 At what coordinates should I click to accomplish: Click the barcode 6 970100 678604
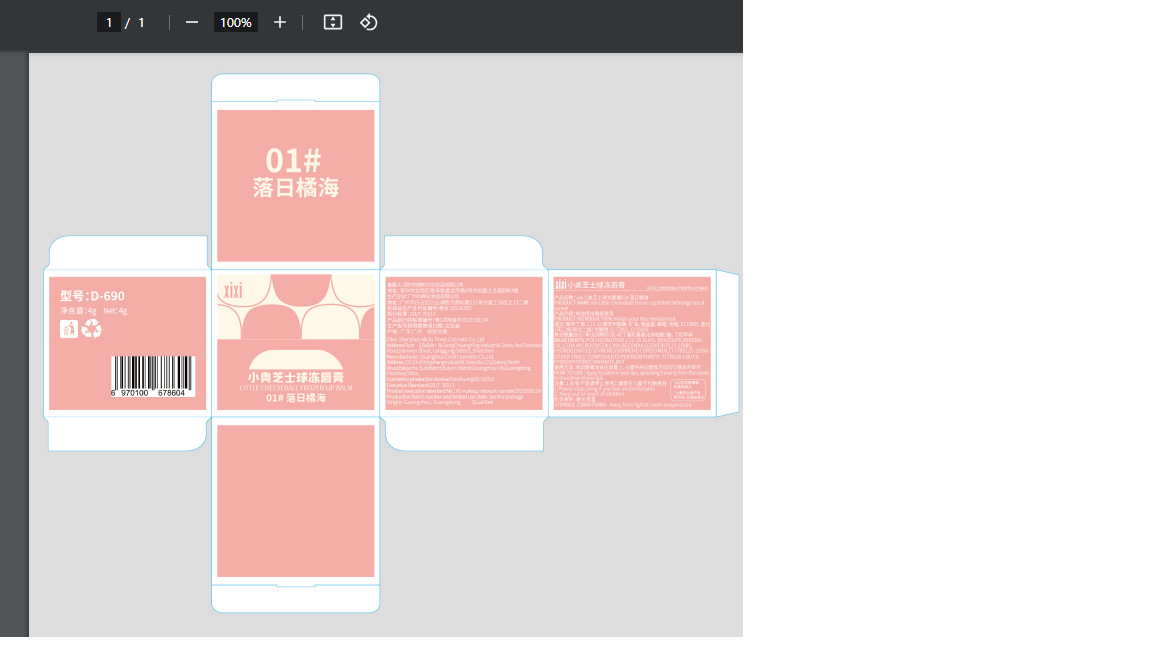[x=152, y=376]
